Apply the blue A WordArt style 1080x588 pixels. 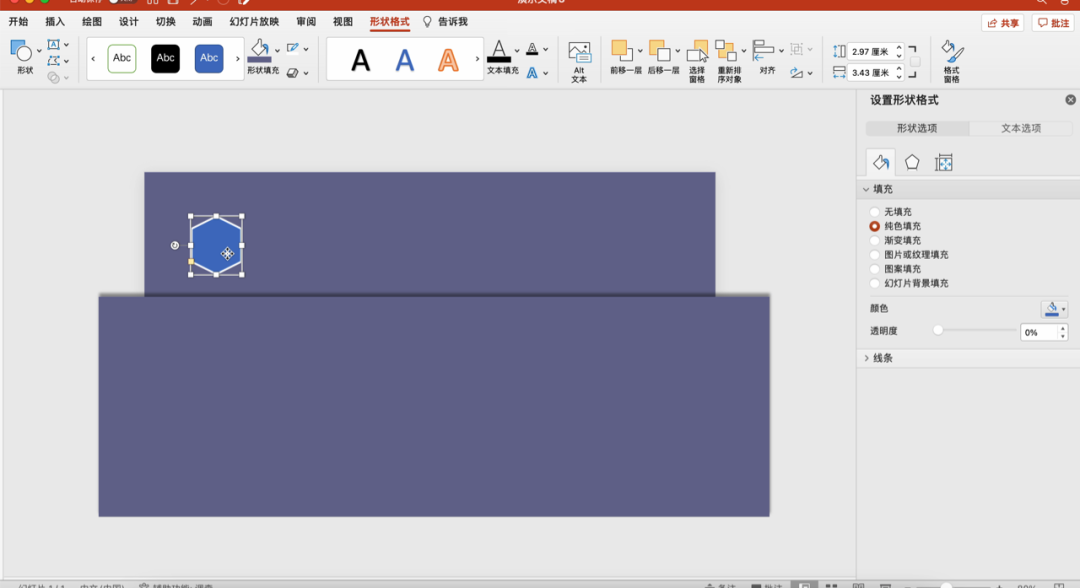coord(404,61)
